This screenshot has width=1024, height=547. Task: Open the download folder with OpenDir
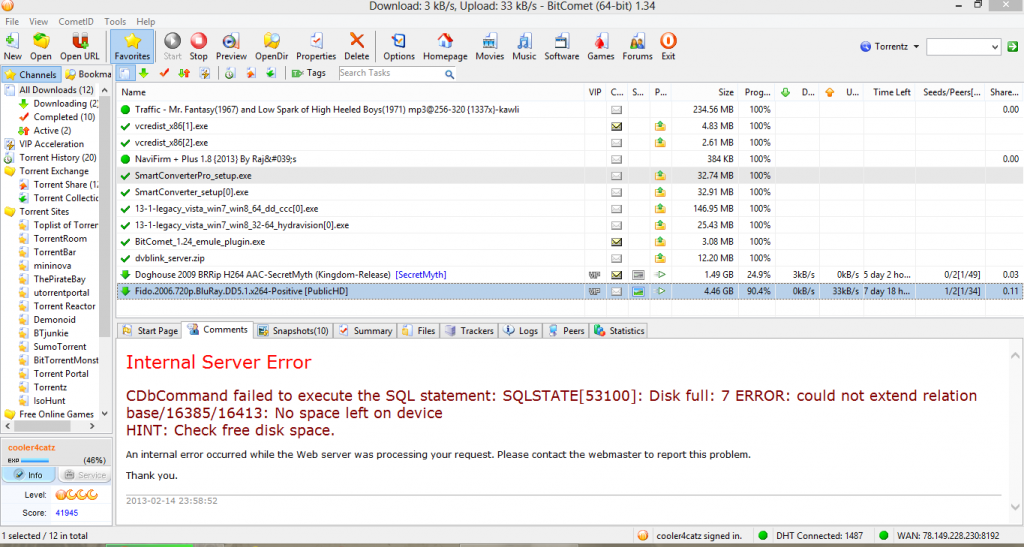(x=272, y=46)
